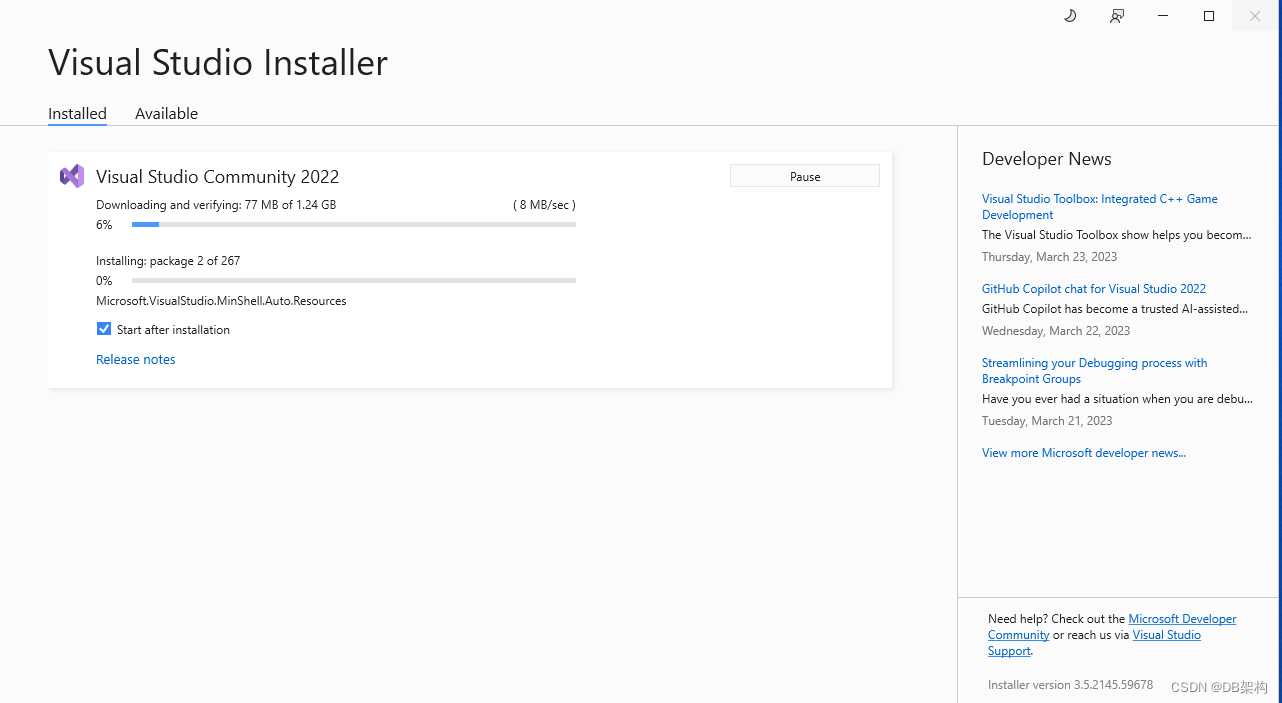Viewport: 1282px width, 703px height.
Task: Open the feedback icon in title bar
Action: click(1117, 16)
